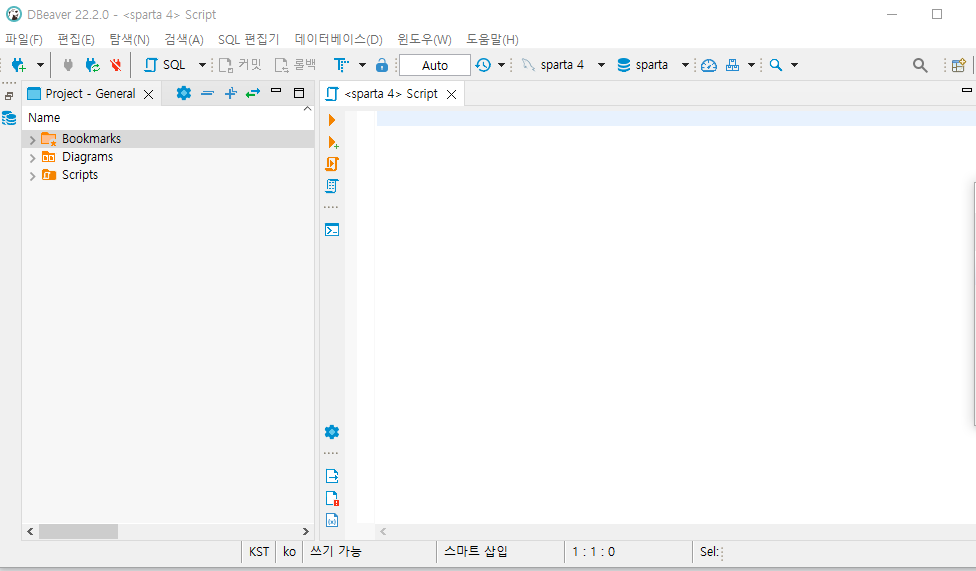Open the 데이터베이스(D) menu
This screenshot has width=976, height=571.
[x=338, y=39]
